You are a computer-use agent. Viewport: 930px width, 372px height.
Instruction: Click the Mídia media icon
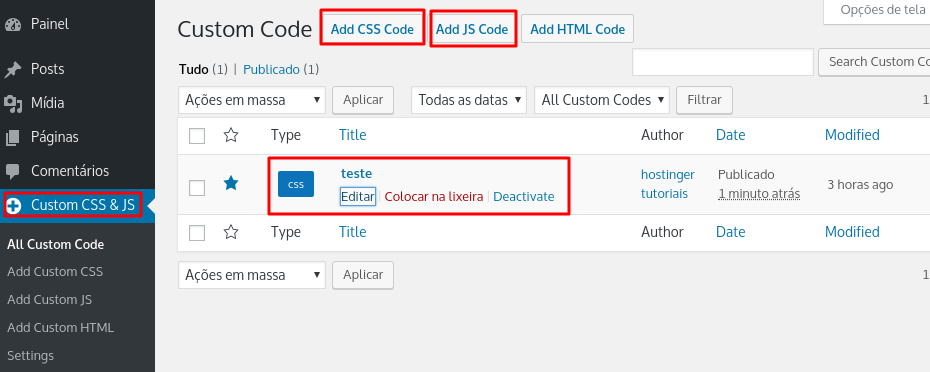[12, 103]
